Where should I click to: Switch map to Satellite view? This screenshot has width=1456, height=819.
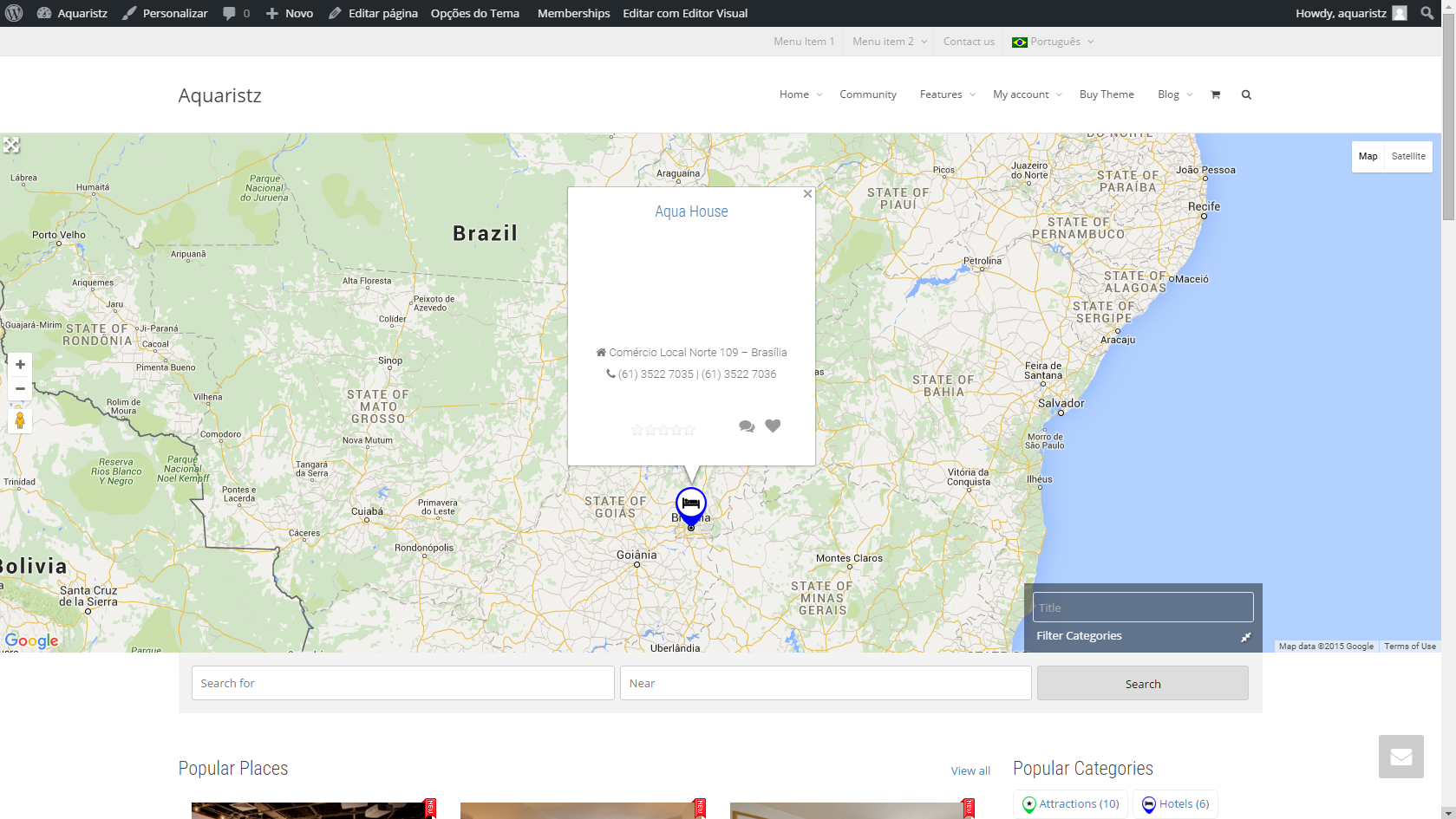pos(1408,156)
